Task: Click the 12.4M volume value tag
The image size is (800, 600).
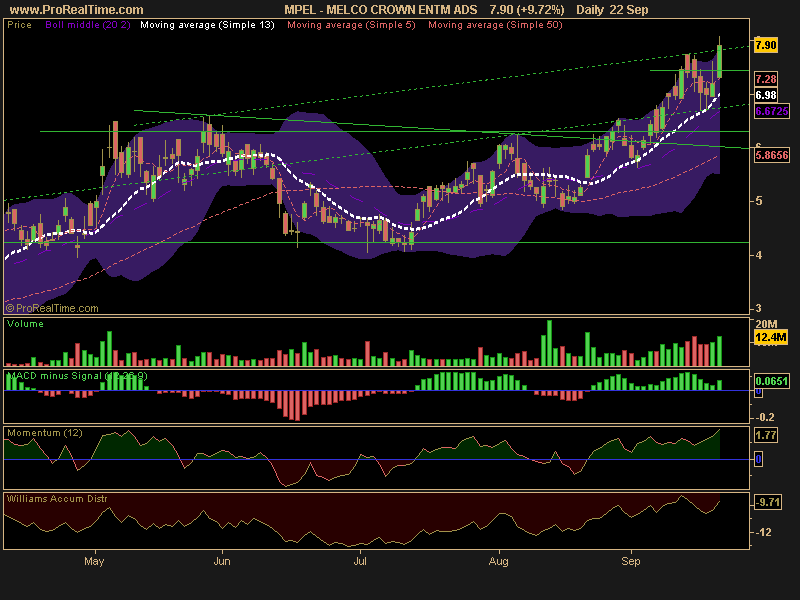Action: point(770,337)
